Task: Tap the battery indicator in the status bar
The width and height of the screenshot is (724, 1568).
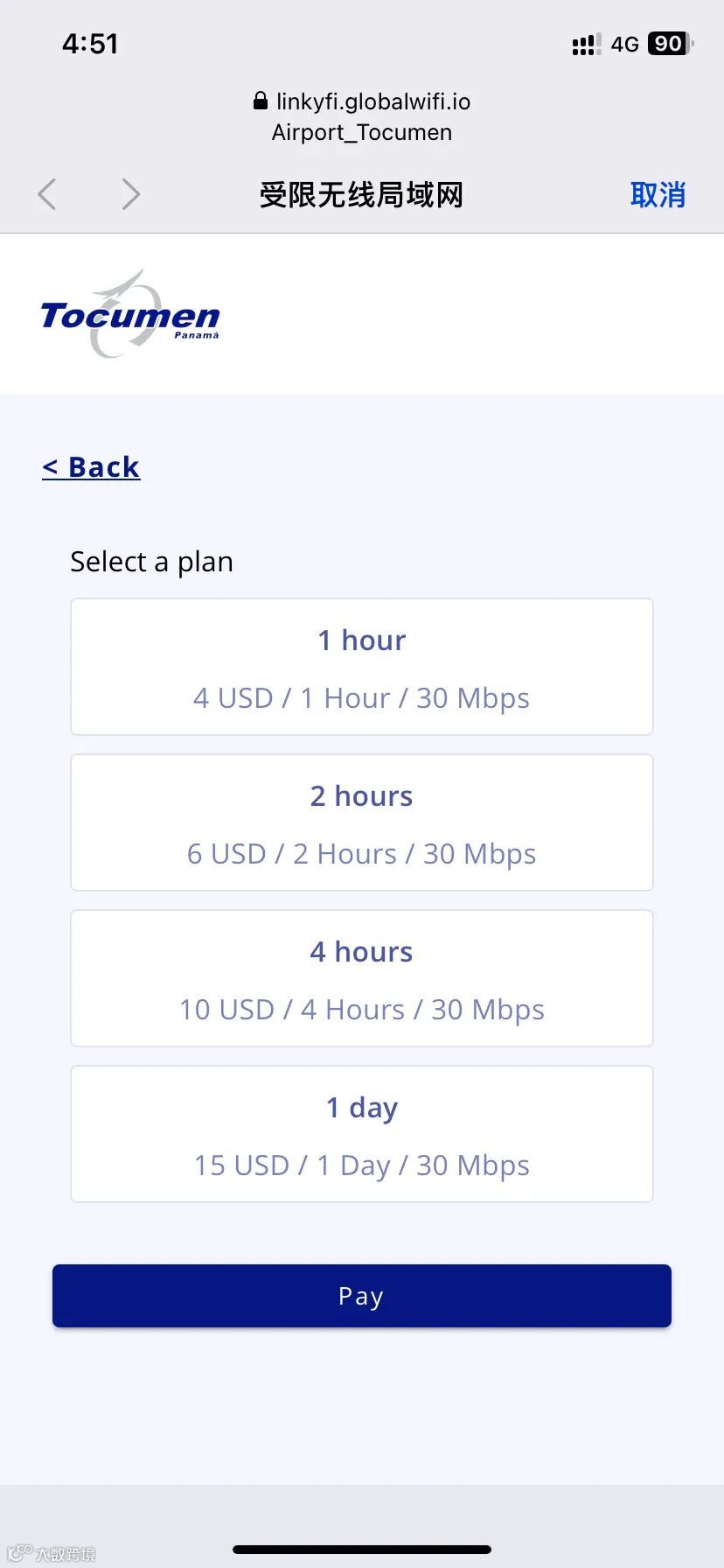Action: [671, 44]
